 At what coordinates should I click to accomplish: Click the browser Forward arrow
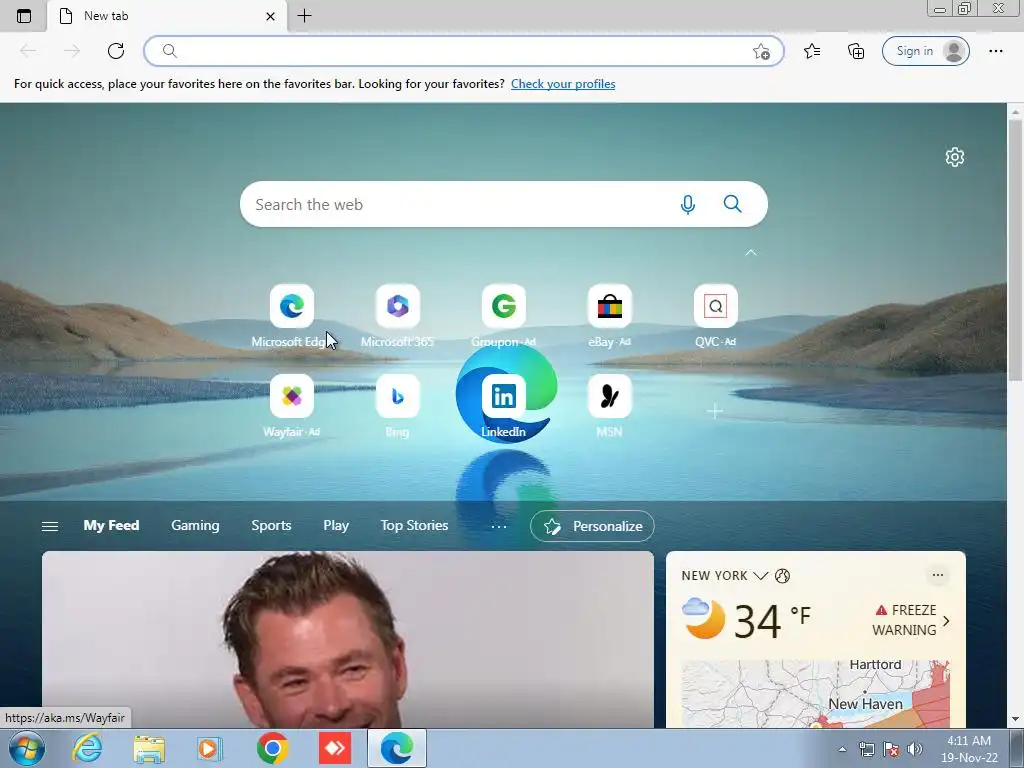coord(72,51)
